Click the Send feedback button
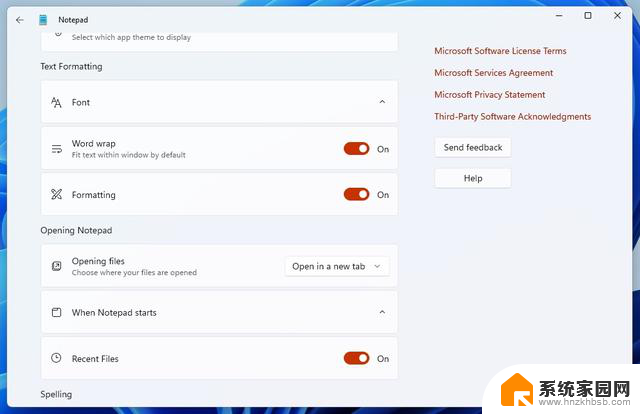The width and height of the screenshot is (640, 414). coord(473,147)
